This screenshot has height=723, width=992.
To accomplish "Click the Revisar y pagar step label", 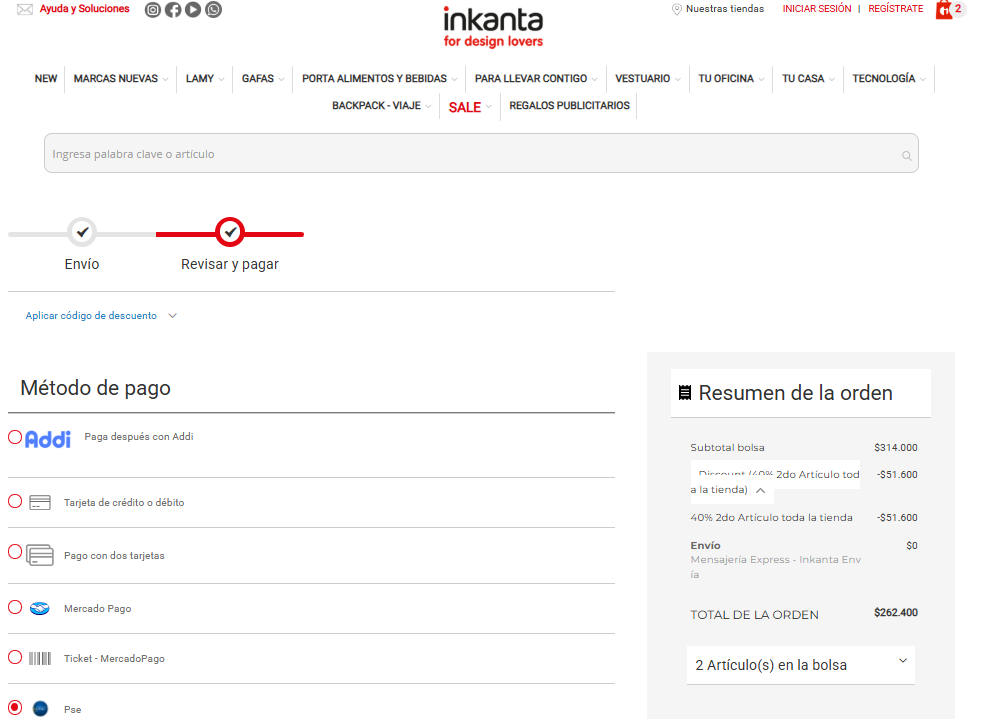I will [x=230, y=264].
